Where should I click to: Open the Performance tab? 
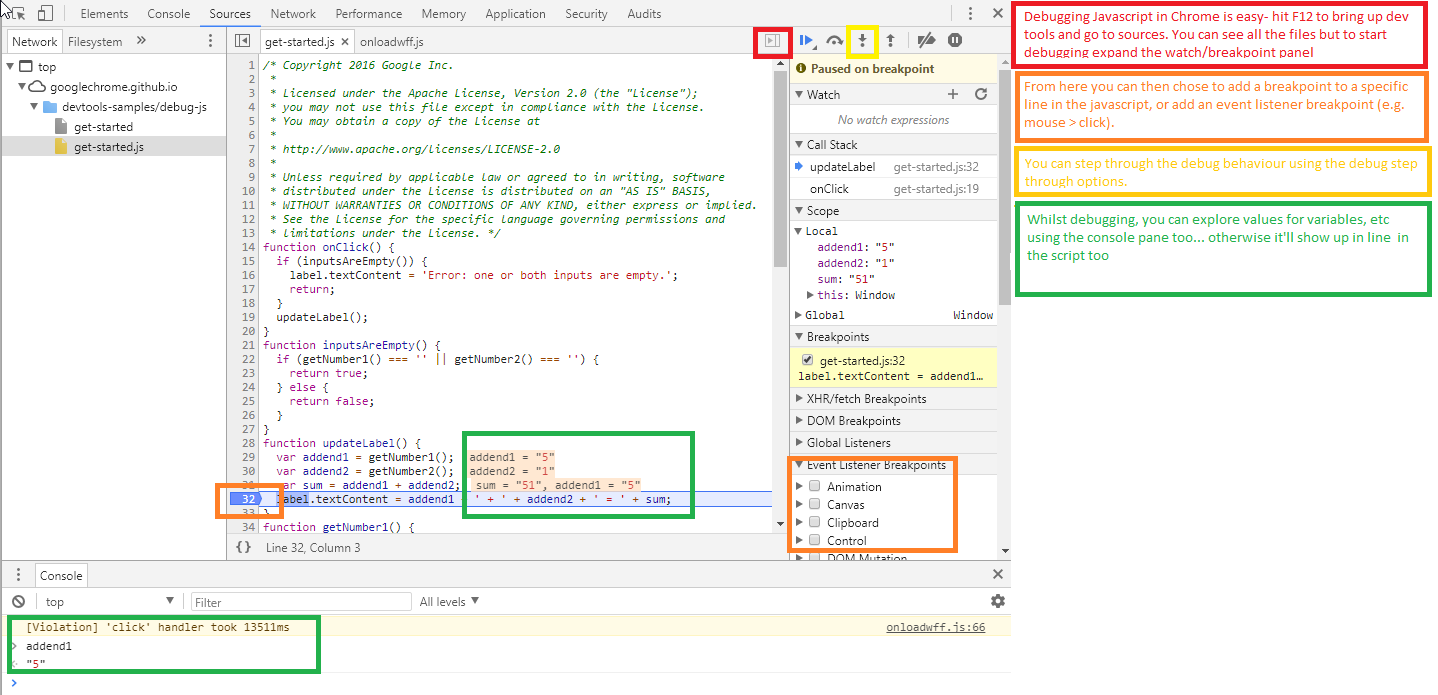pos(369,14)
